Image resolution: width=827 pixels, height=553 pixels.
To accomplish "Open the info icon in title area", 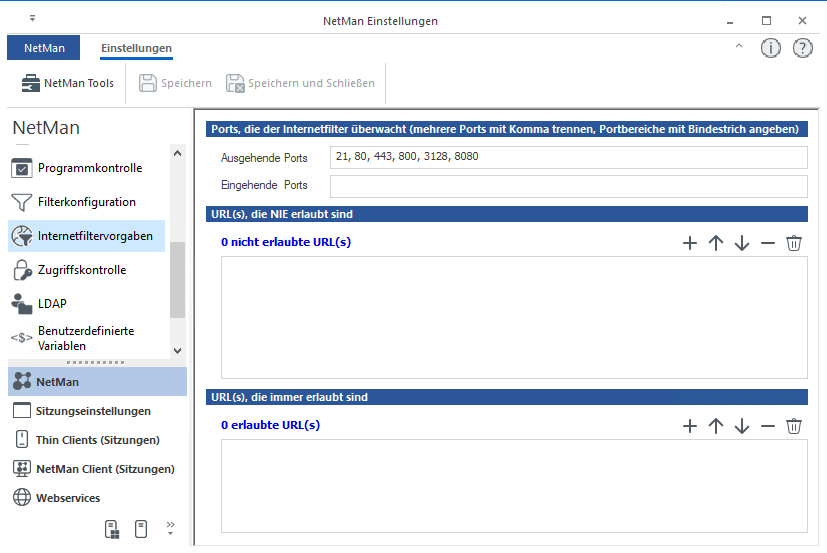I will (770, 48).
